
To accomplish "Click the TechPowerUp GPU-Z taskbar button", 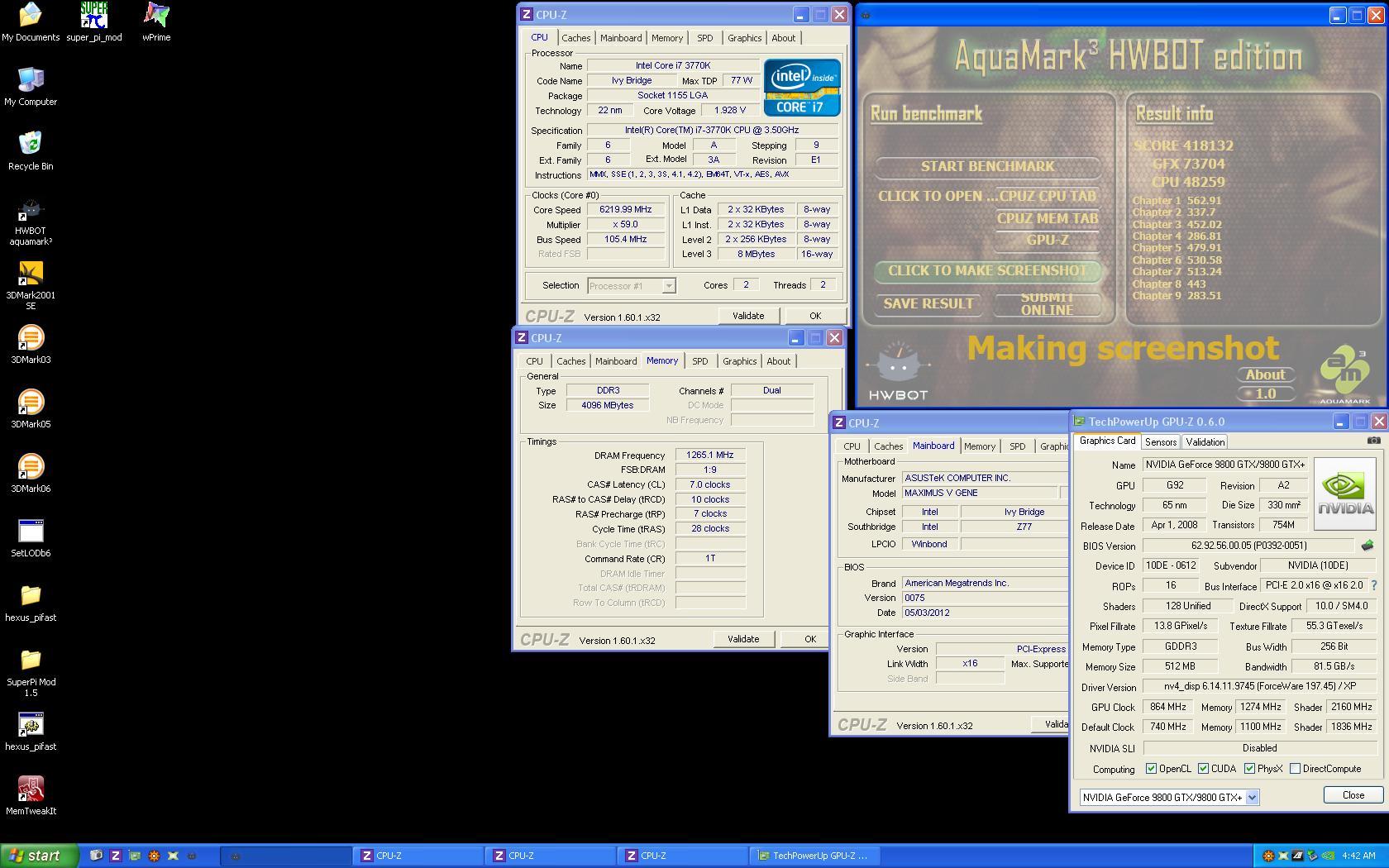I will pyautogui.click(x=814, y=856).
